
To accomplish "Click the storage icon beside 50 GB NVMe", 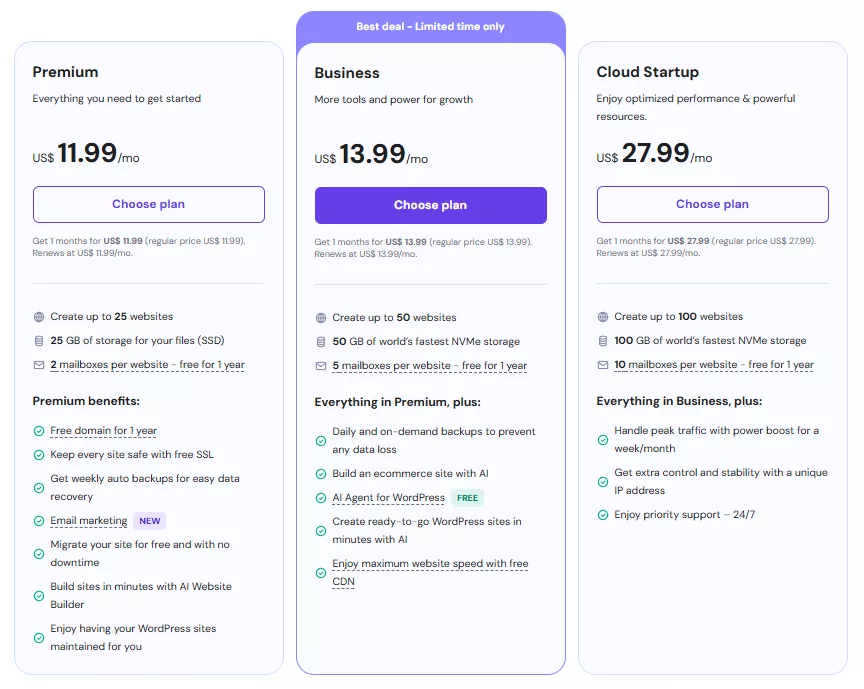I will pyautogui.click(x=321, y=342).
